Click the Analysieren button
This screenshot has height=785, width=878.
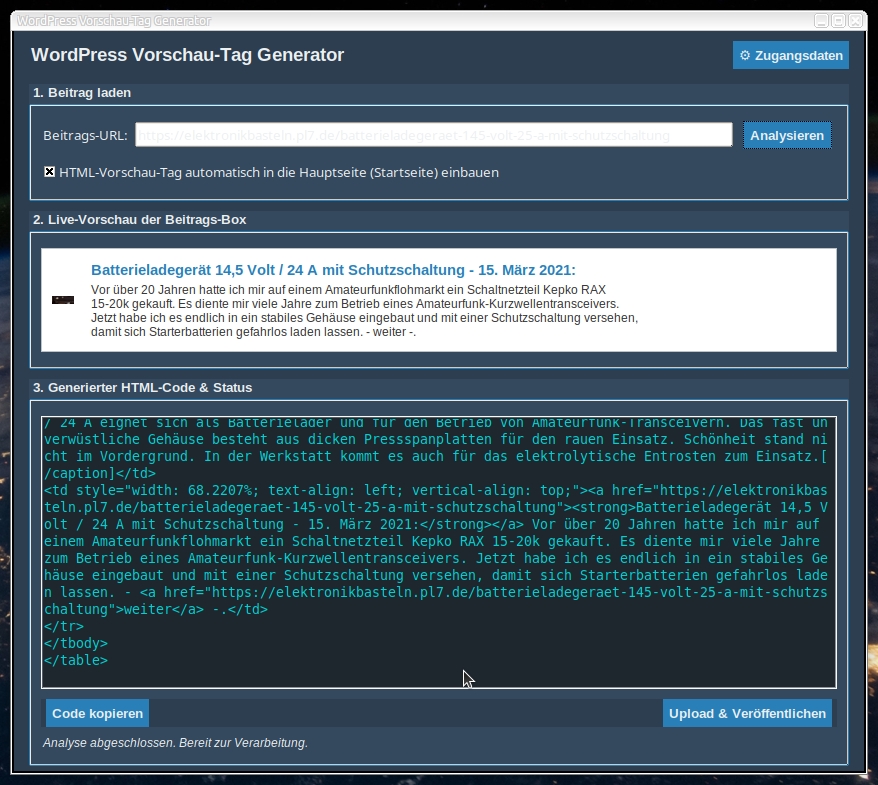tap(787, 135)
